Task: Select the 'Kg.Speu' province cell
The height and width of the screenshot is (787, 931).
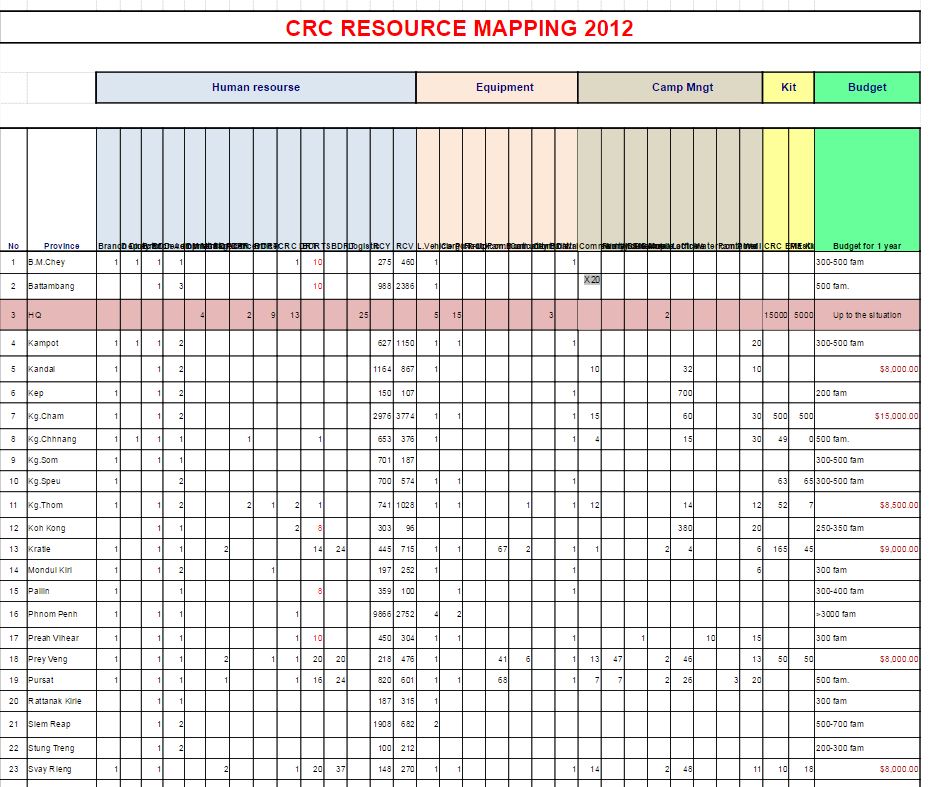Action: (x=62, y=481)
